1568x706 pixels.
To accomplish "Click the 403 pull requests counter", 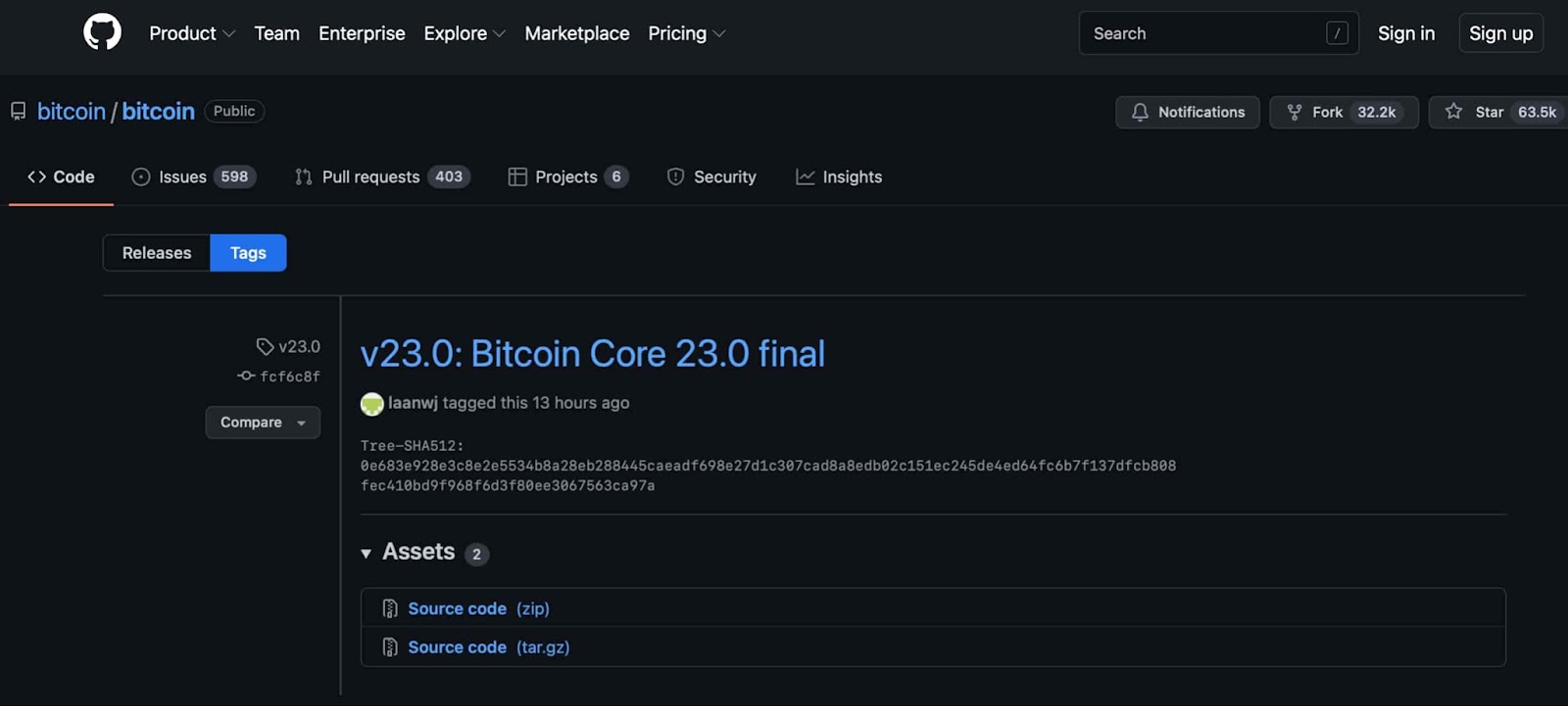I will tap(449, 176).
